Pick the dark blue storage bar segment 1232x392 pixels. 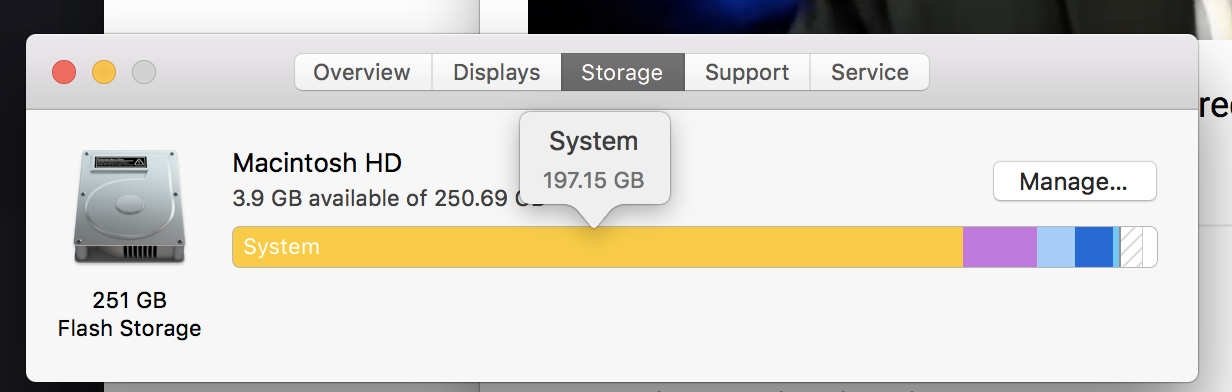[x=1094, y=247]
